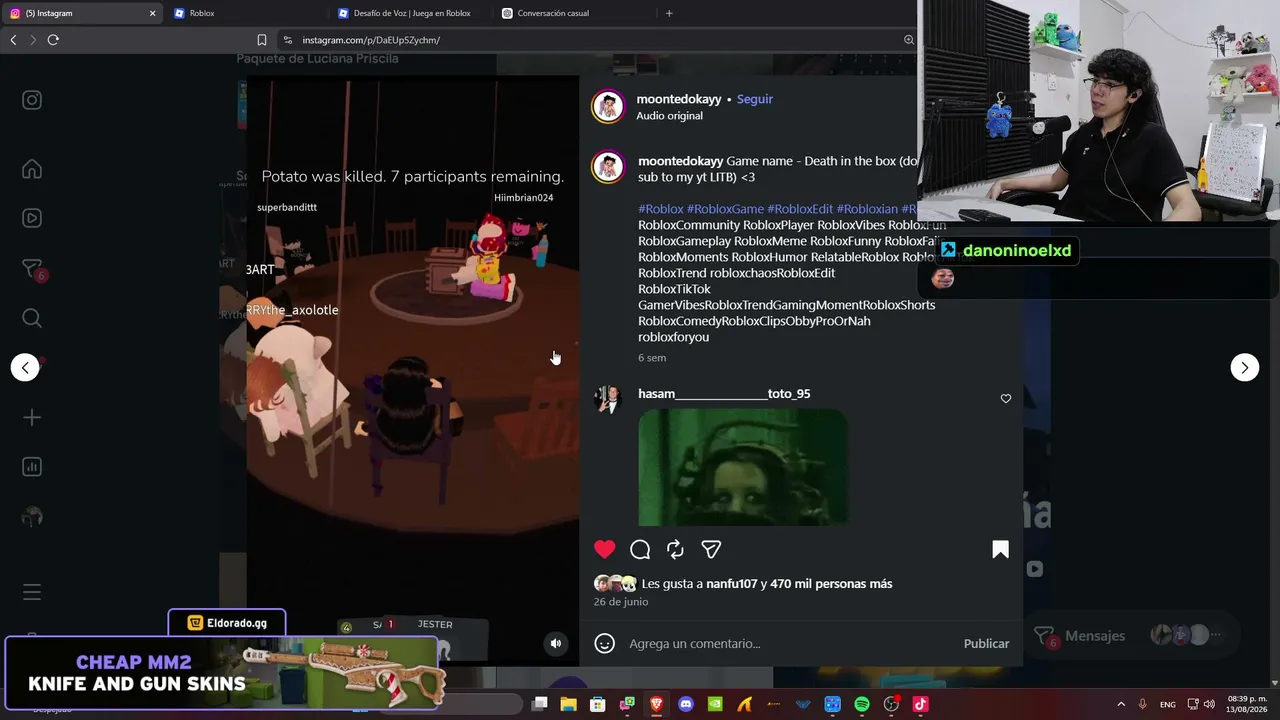The image size is (1280, 720).
Task: Open moontedokayy avatar in post header
Action: (608, 106)
